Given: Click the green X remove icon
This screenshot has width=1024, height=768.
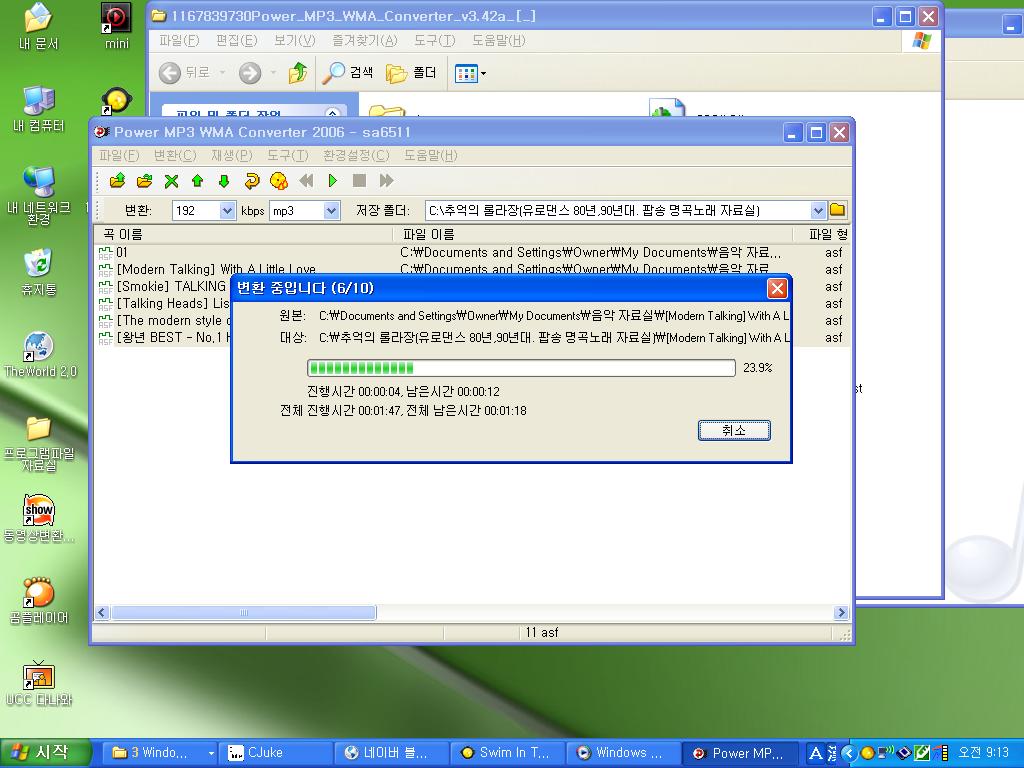Looking at the screenshot, I should (x=171, y=181).
